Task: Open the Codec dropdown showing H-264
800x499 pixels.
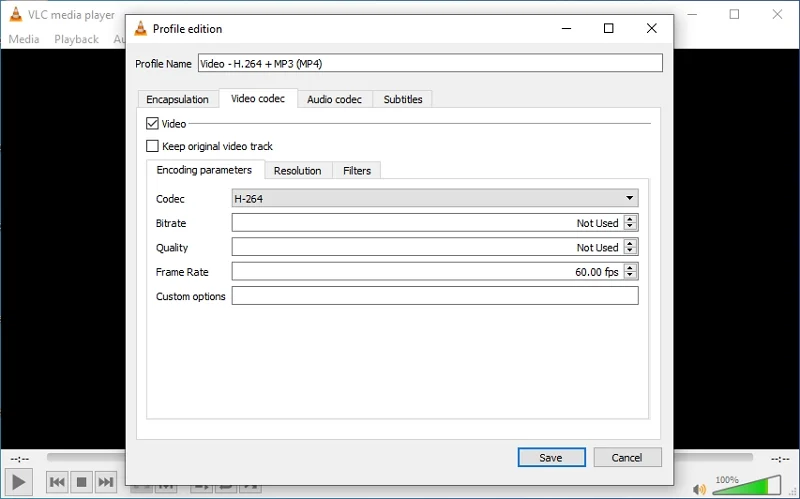Action: coord(435,198)
